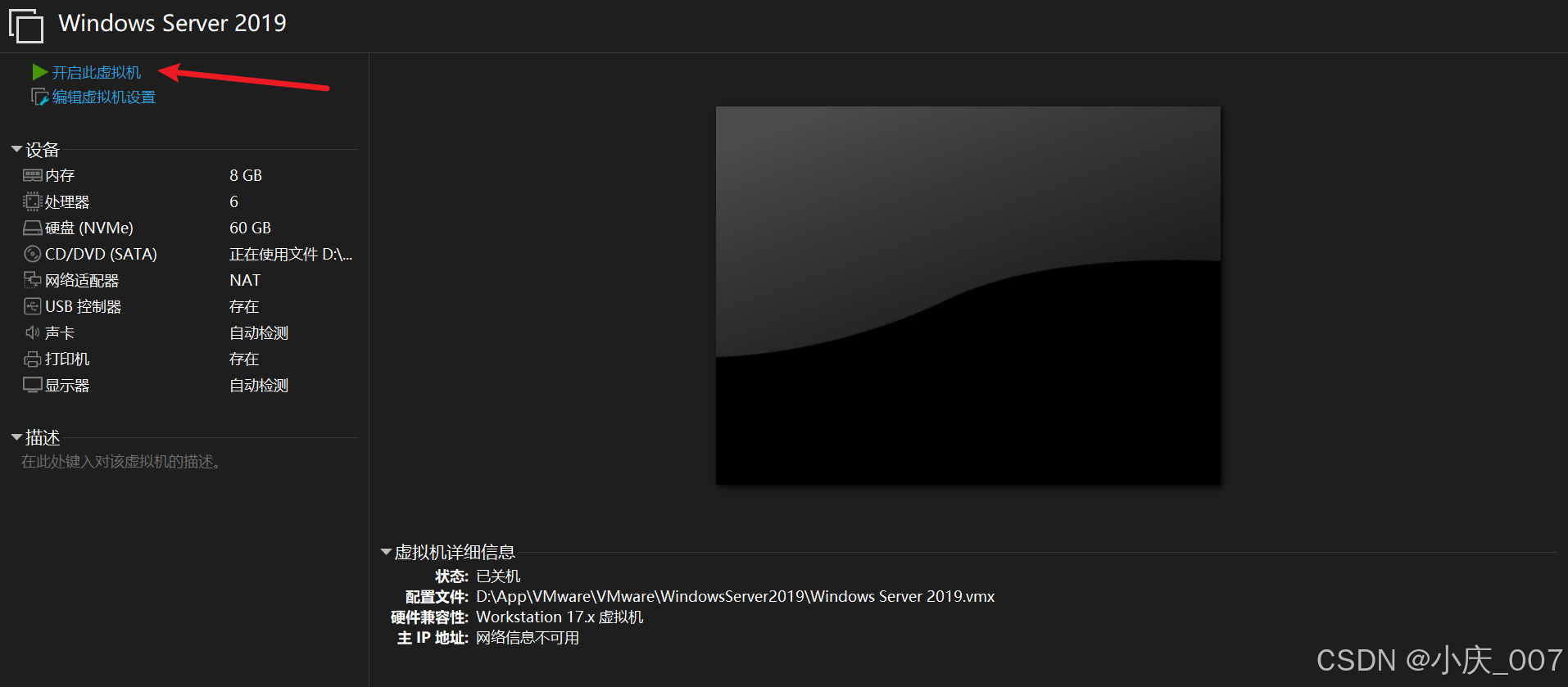Open 编辑虚拟机设置 link
Viewport: 1568px width, 687px height.
click(104, 97)
